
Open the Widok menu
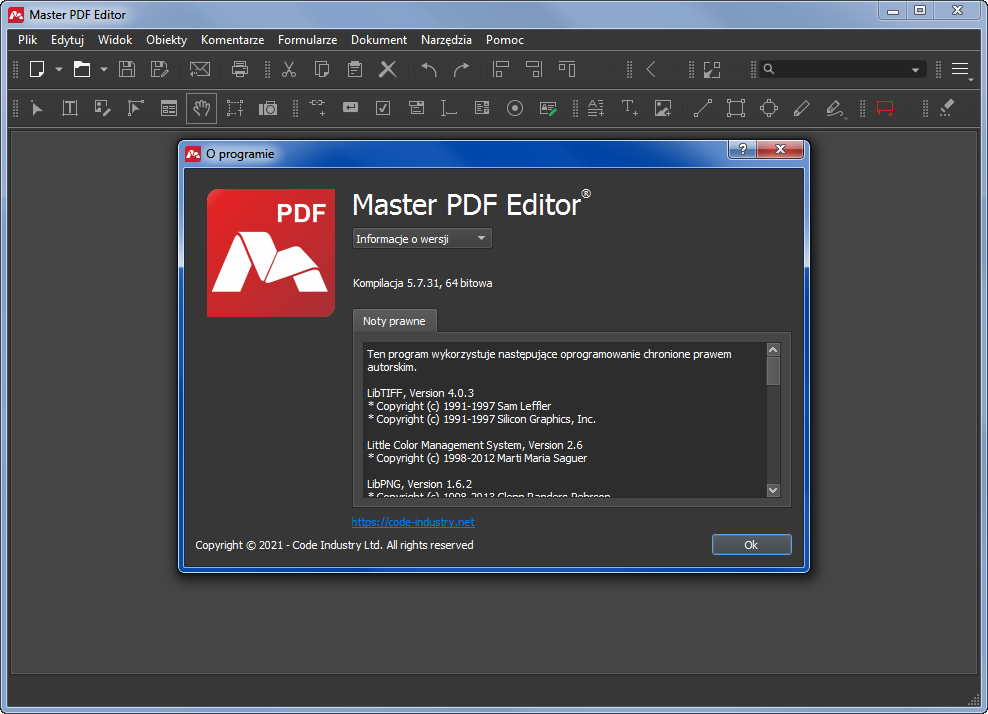[115, 40]
